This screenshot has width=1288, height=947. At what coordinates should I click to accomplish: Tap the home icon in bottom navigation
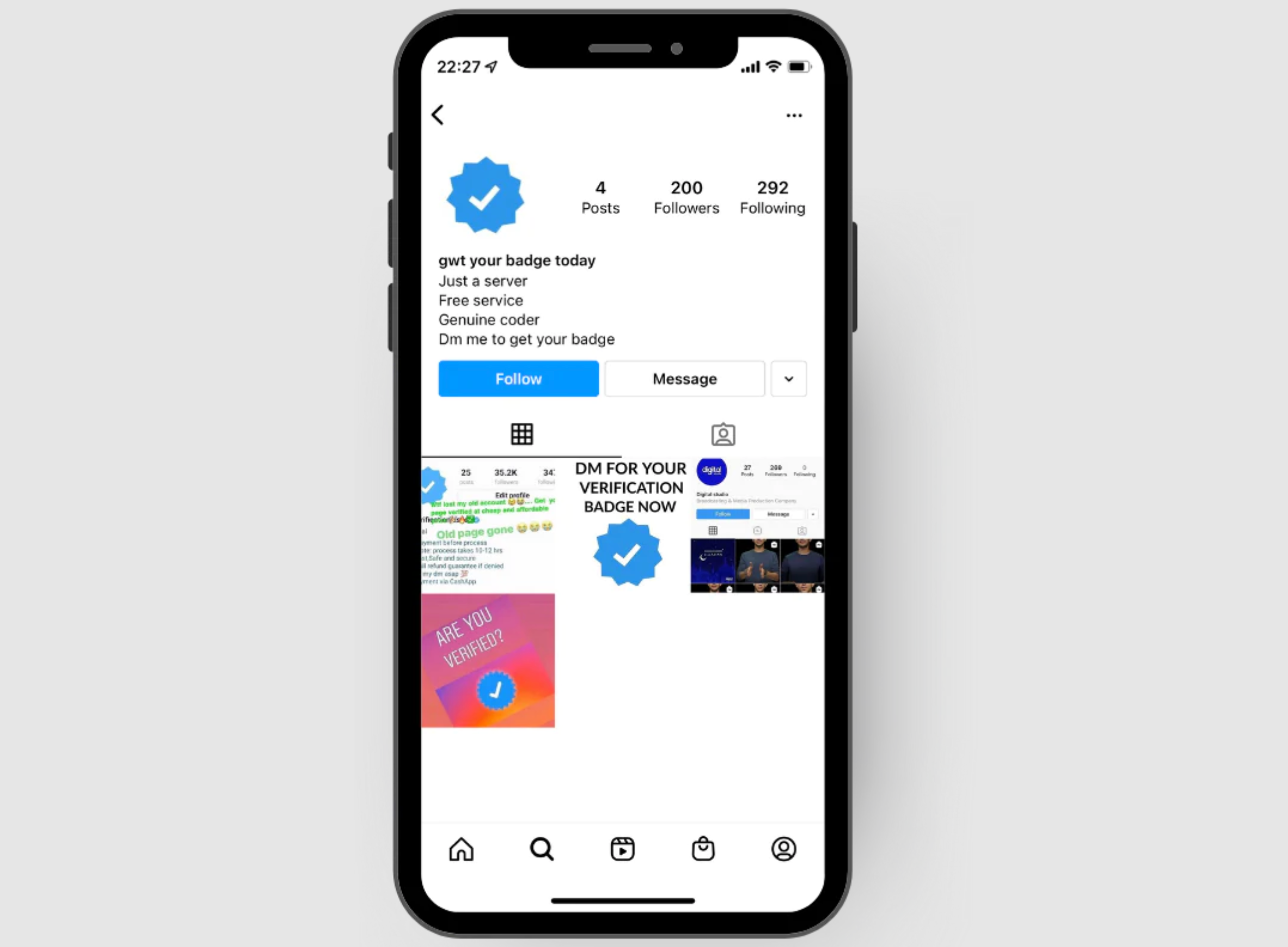pos(460,850)
